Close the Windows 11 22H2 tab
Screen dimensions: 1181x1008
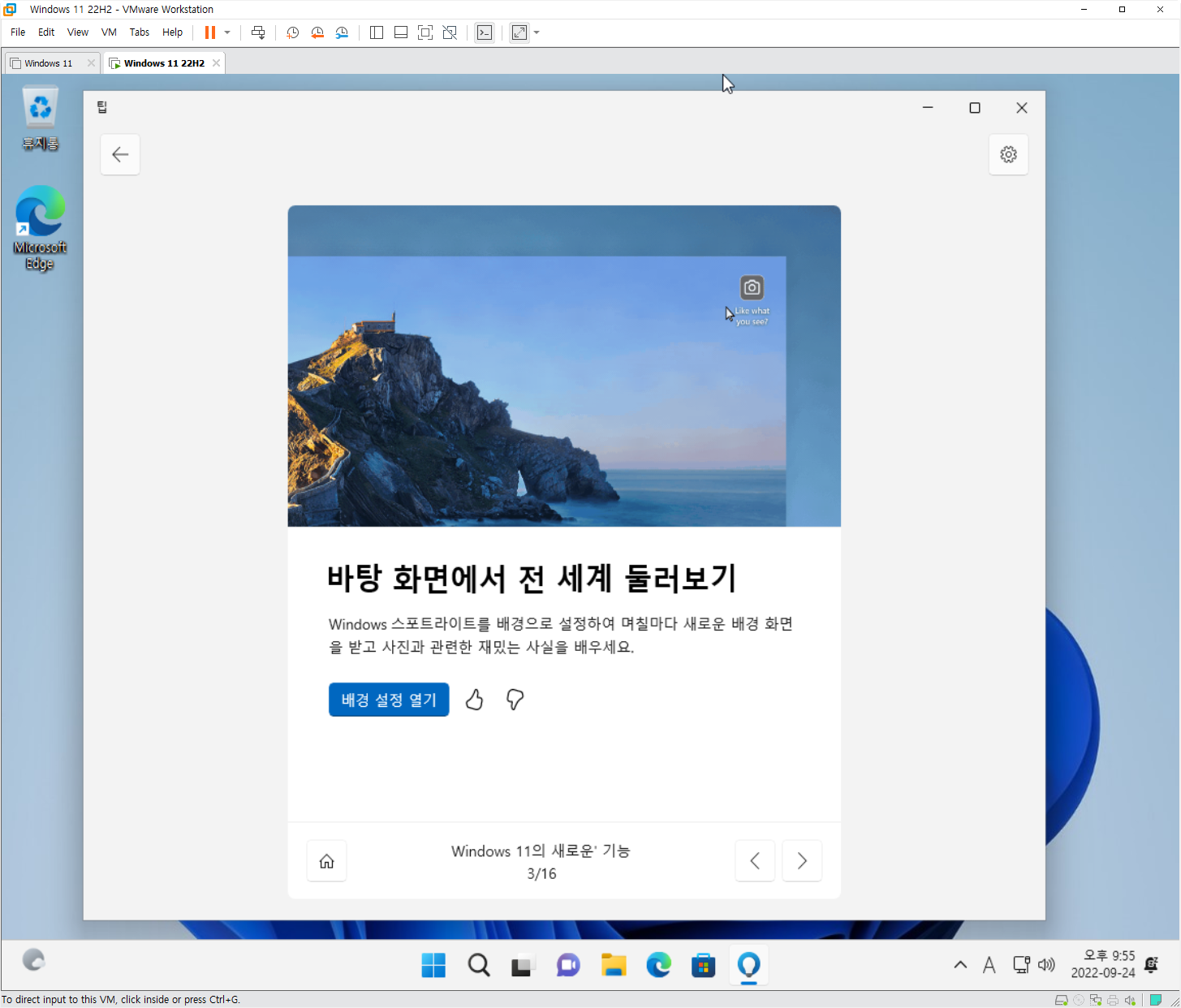click(x=216, y=63)
